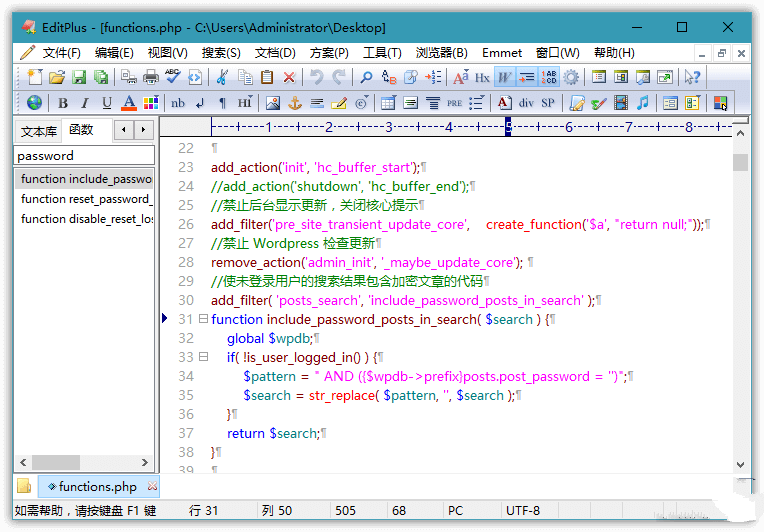Click the password filter input field
Screen dimensions: 764x532
(x=84, y=156)
